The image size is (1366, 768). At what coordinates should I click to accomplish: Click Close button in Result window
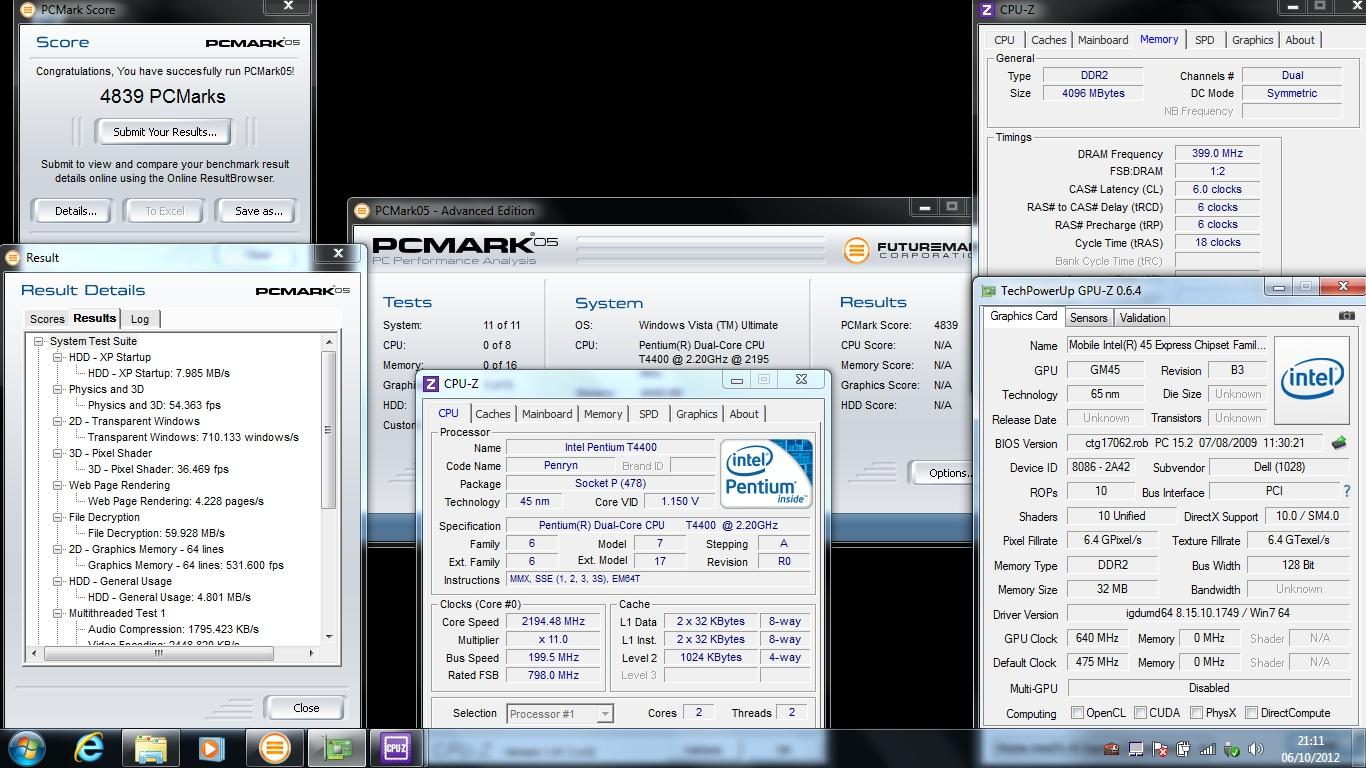pyautogui.click(x=306, y=708)
